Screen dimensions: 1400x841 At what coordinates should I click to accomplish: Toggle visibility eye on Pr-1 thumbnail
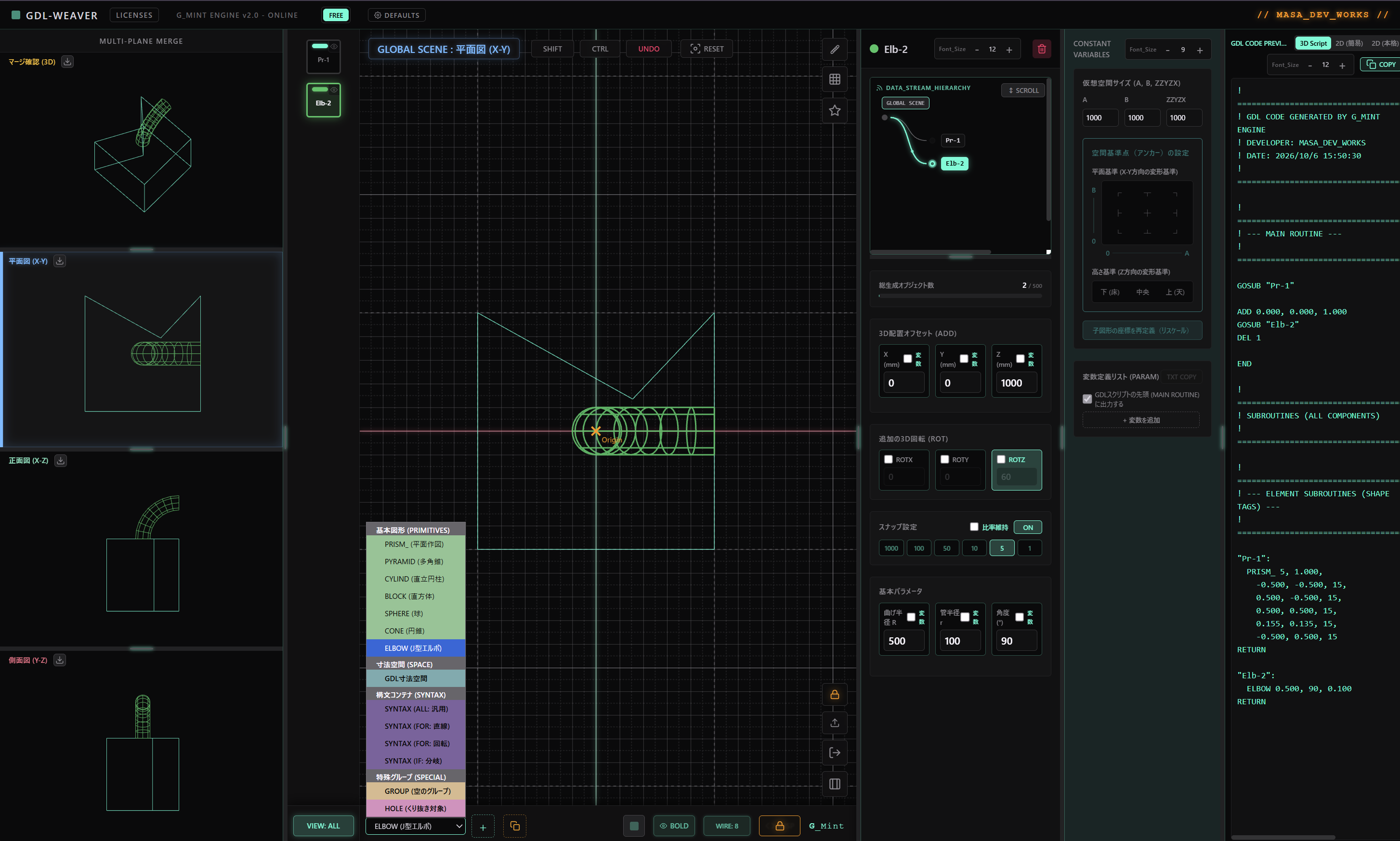point(334,47)
